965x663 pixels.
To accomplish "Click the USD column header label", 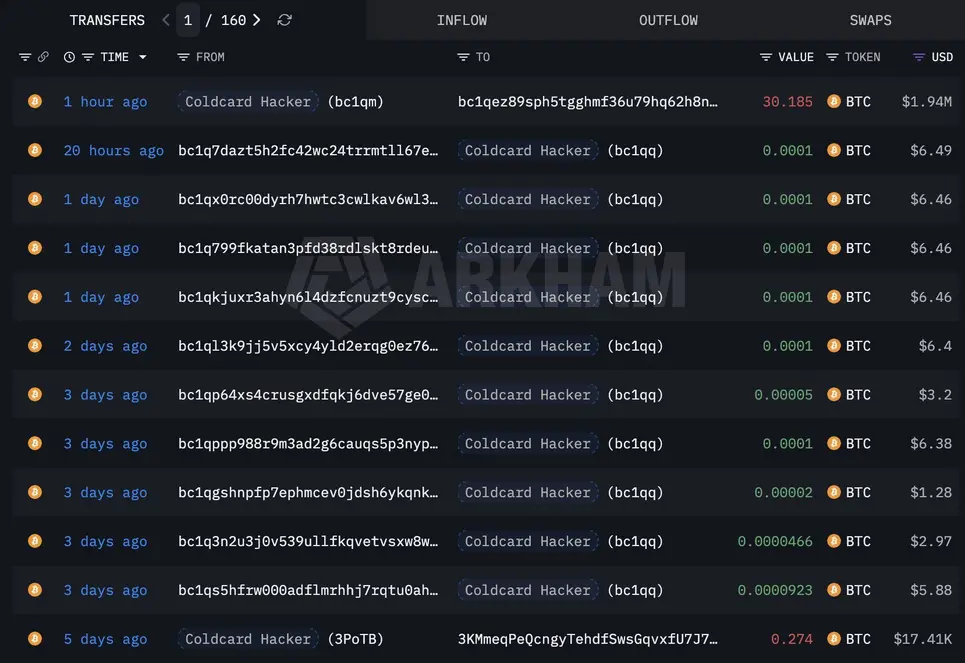I will 942,57.
